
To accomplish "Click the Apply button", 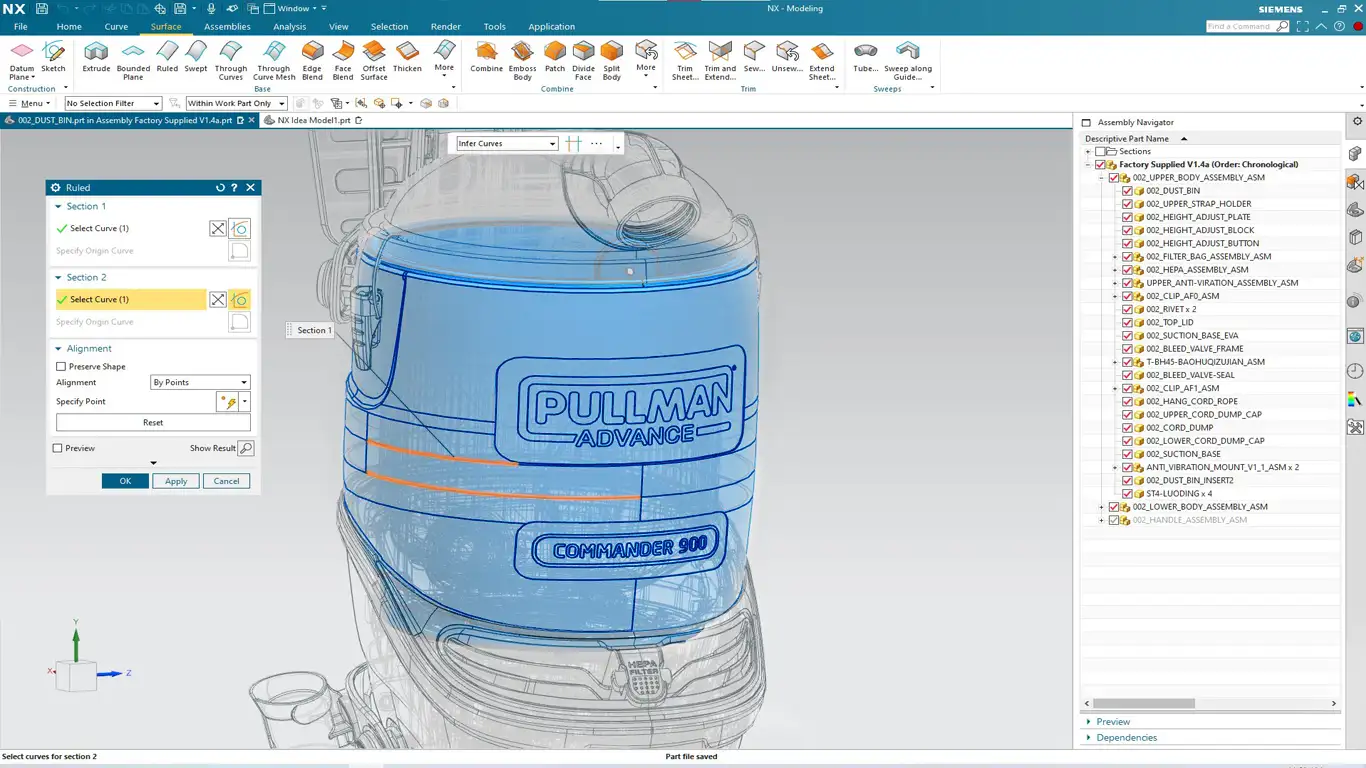I will pos(176,481).
